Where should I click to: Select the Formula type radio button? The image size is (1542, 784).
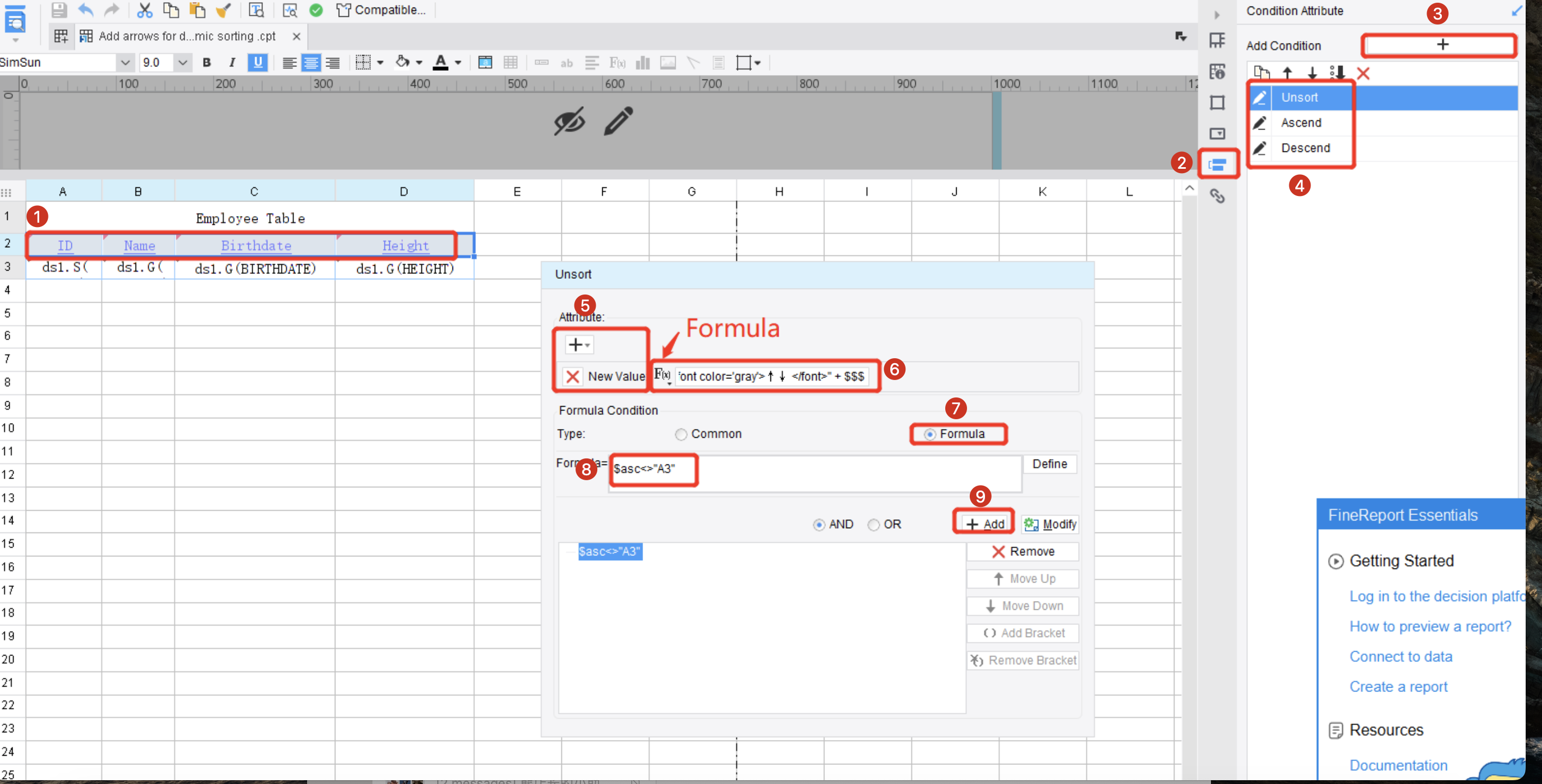(x=929, y=434)
